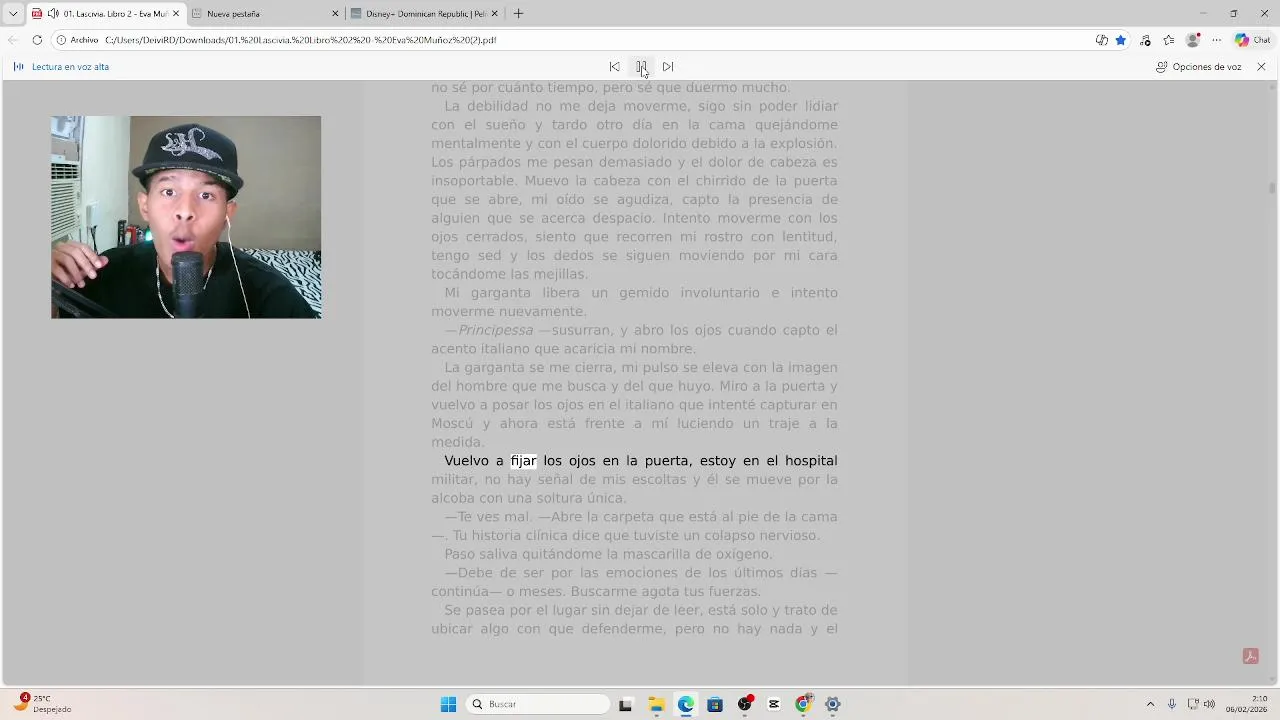1280x720 pixels.
Task: Close the Disney+ tab
Action: (x=494, y=14)
